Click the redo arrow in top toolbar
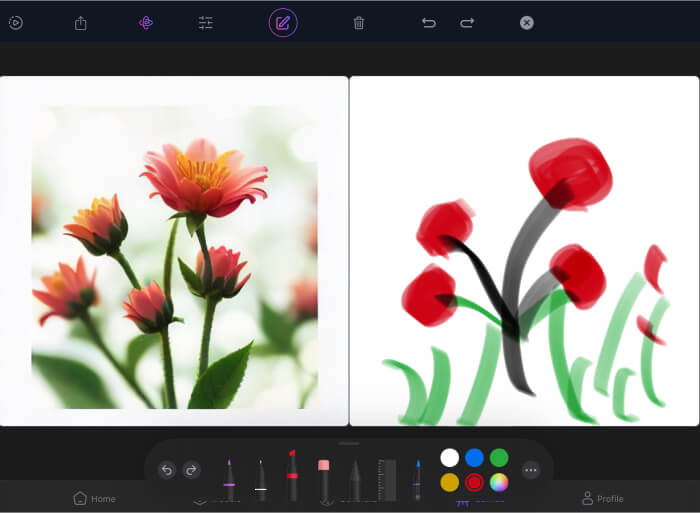 467,23
